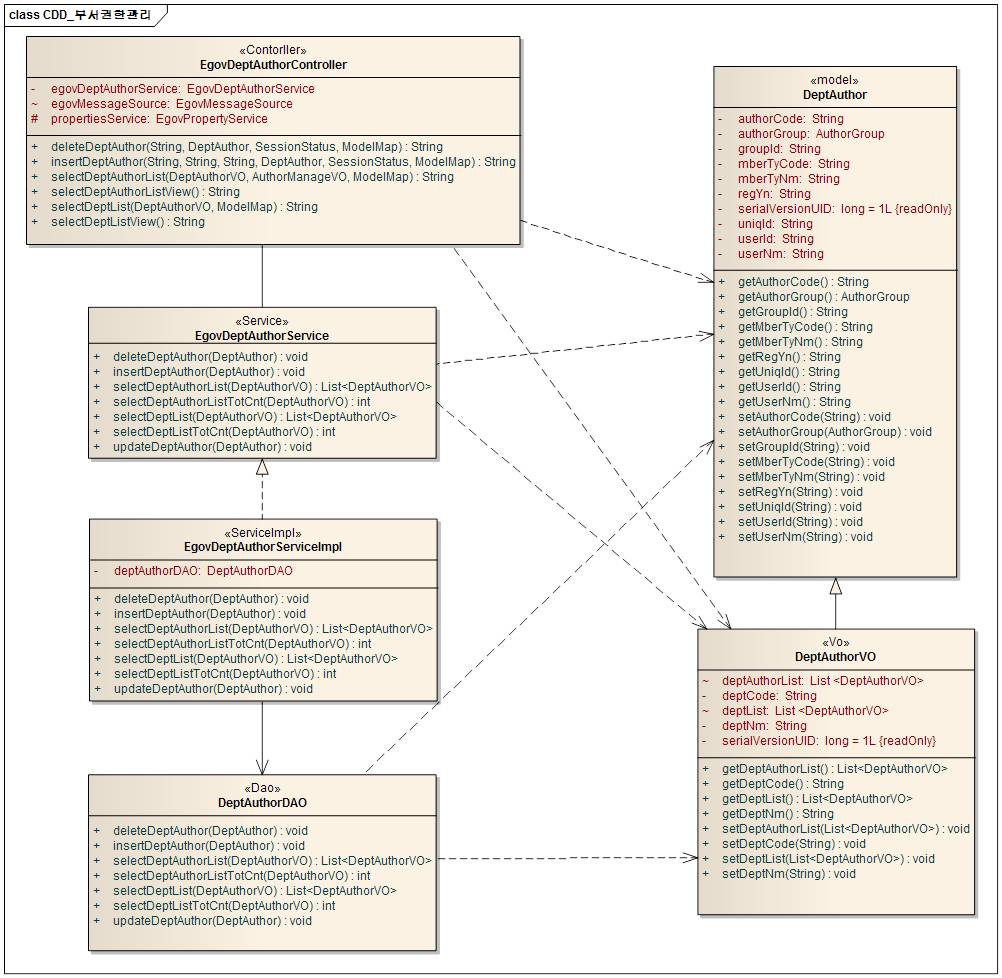The width and height of the screenshot is (1002, 978).
Task: Select the deptAuthorDAO attribute in EgovDeptAuthorServiceImpl
Action: 203,571
